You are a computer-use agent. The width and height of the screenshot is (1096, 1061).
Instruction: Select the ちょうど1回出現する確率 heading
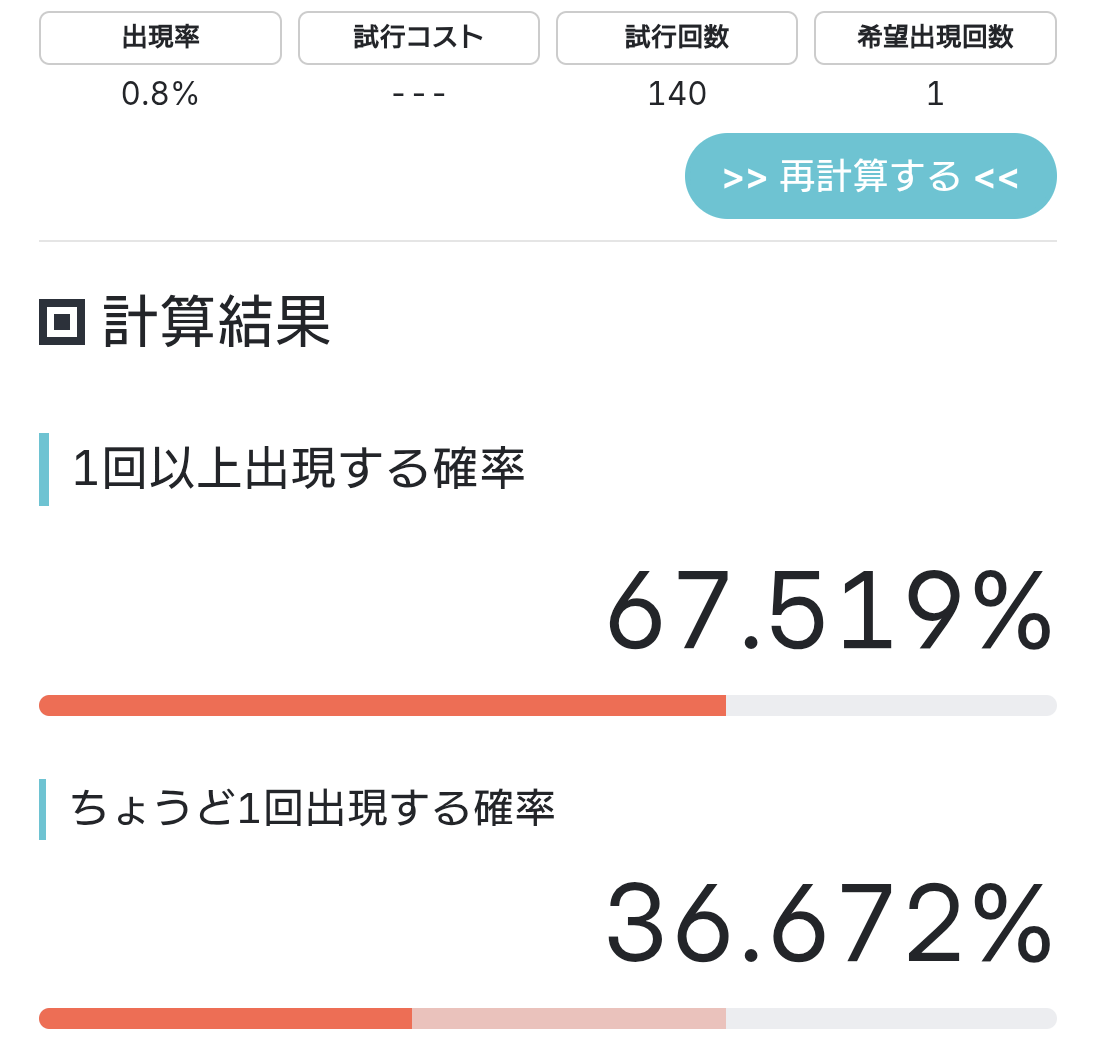[x=312, y=809]
